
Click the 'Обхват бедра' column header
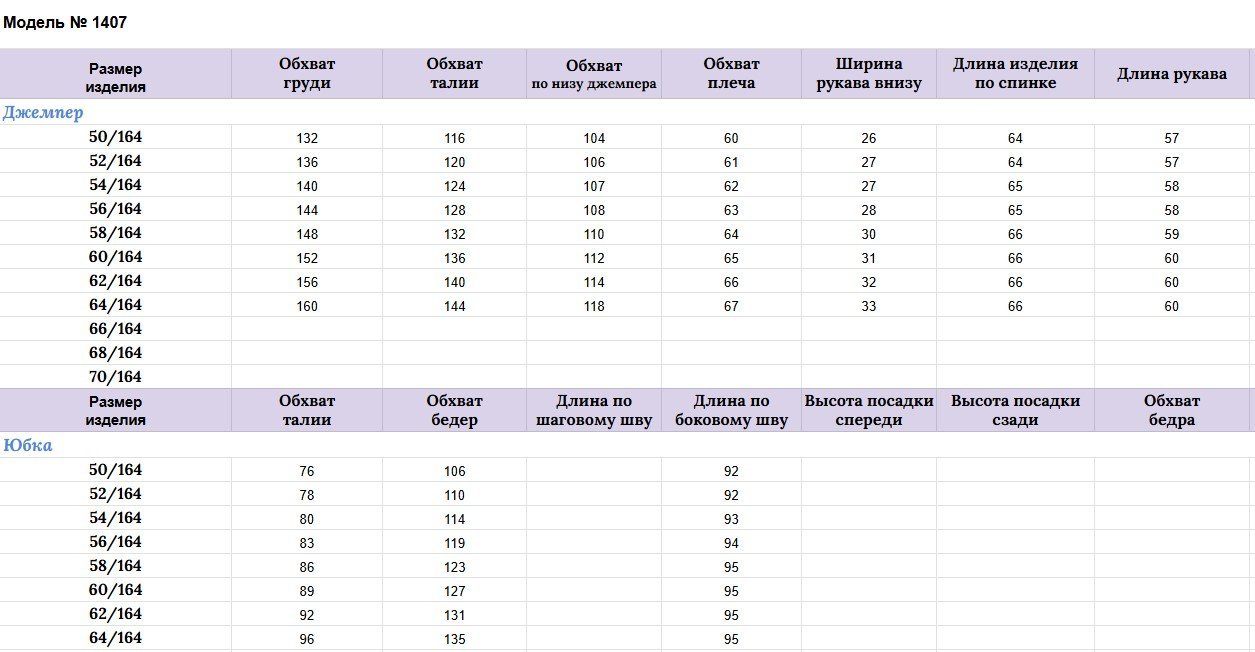1172,410
